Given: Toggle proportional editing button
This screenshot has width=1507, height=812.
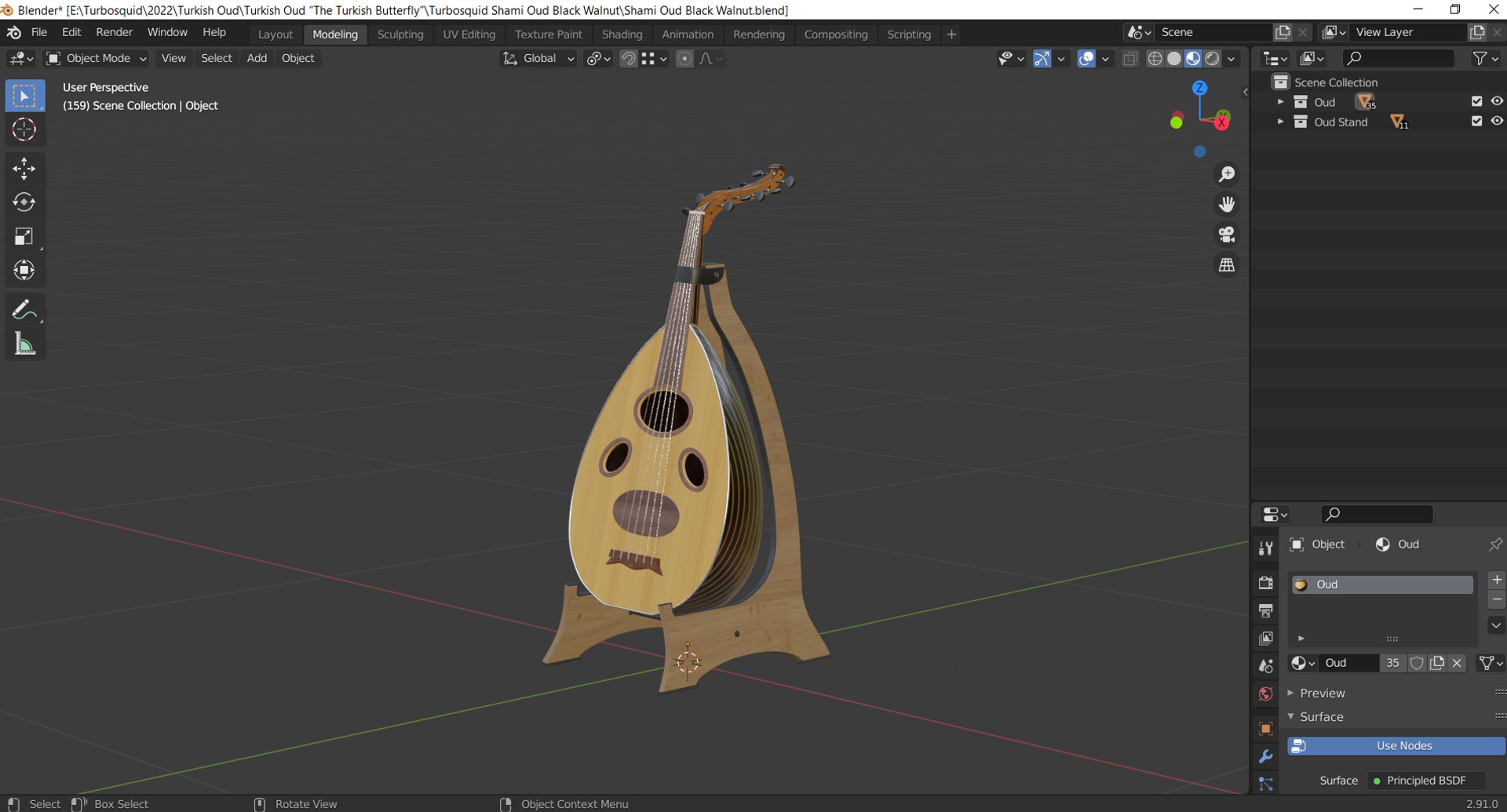Looking at the screenshot, I should tap(684, 59).
